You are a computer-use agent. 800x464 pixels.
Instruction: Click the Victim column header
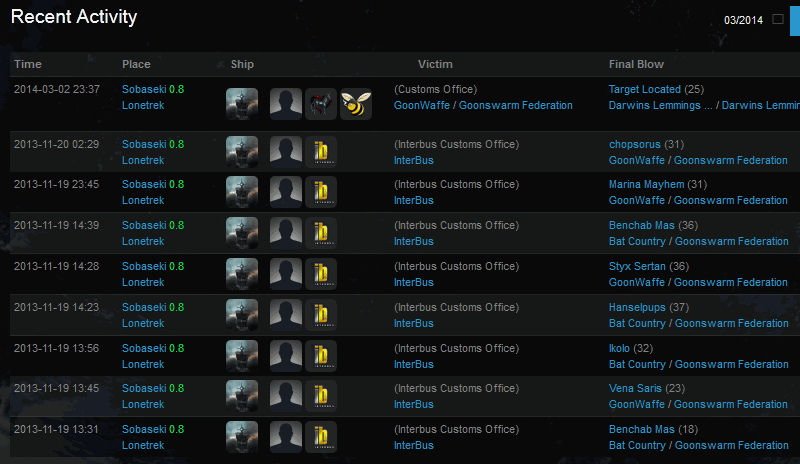point(435,64)
